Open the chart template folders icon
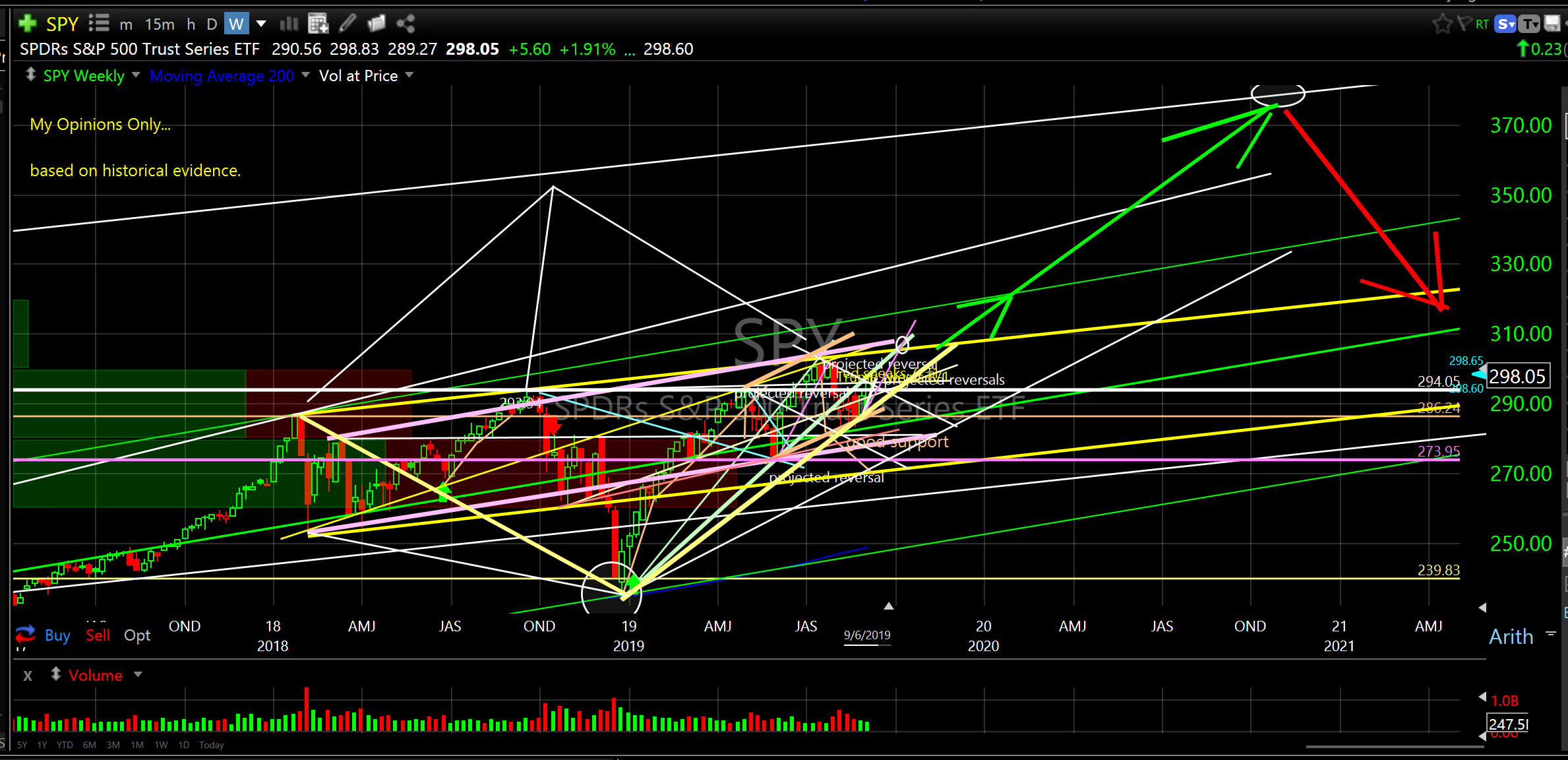1568x760 pixels. point(377,24)
